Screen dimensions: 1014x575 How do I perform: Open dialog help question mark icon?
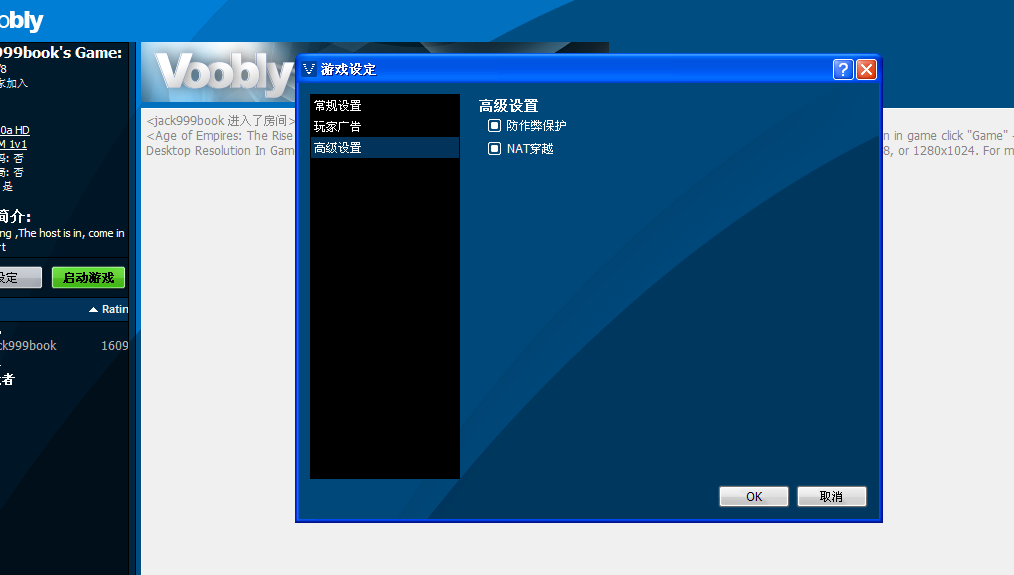point(843,69)
